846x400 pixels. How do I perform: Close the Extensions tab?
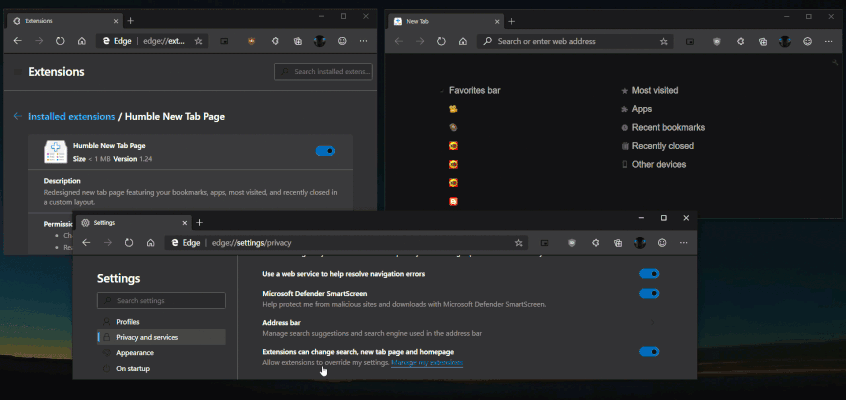(x=116, y=21)
